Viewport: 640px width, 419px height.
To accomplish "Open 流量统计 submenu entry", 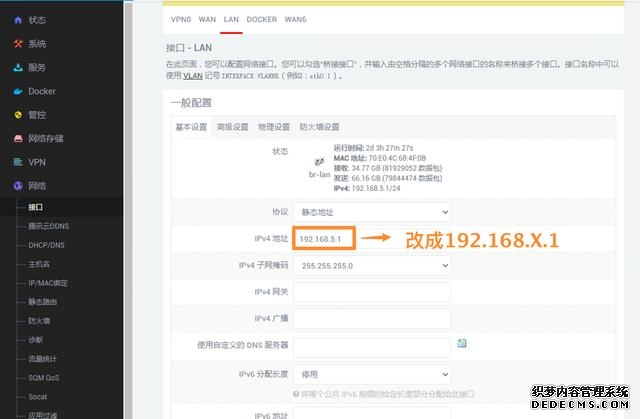I will 42,359.
